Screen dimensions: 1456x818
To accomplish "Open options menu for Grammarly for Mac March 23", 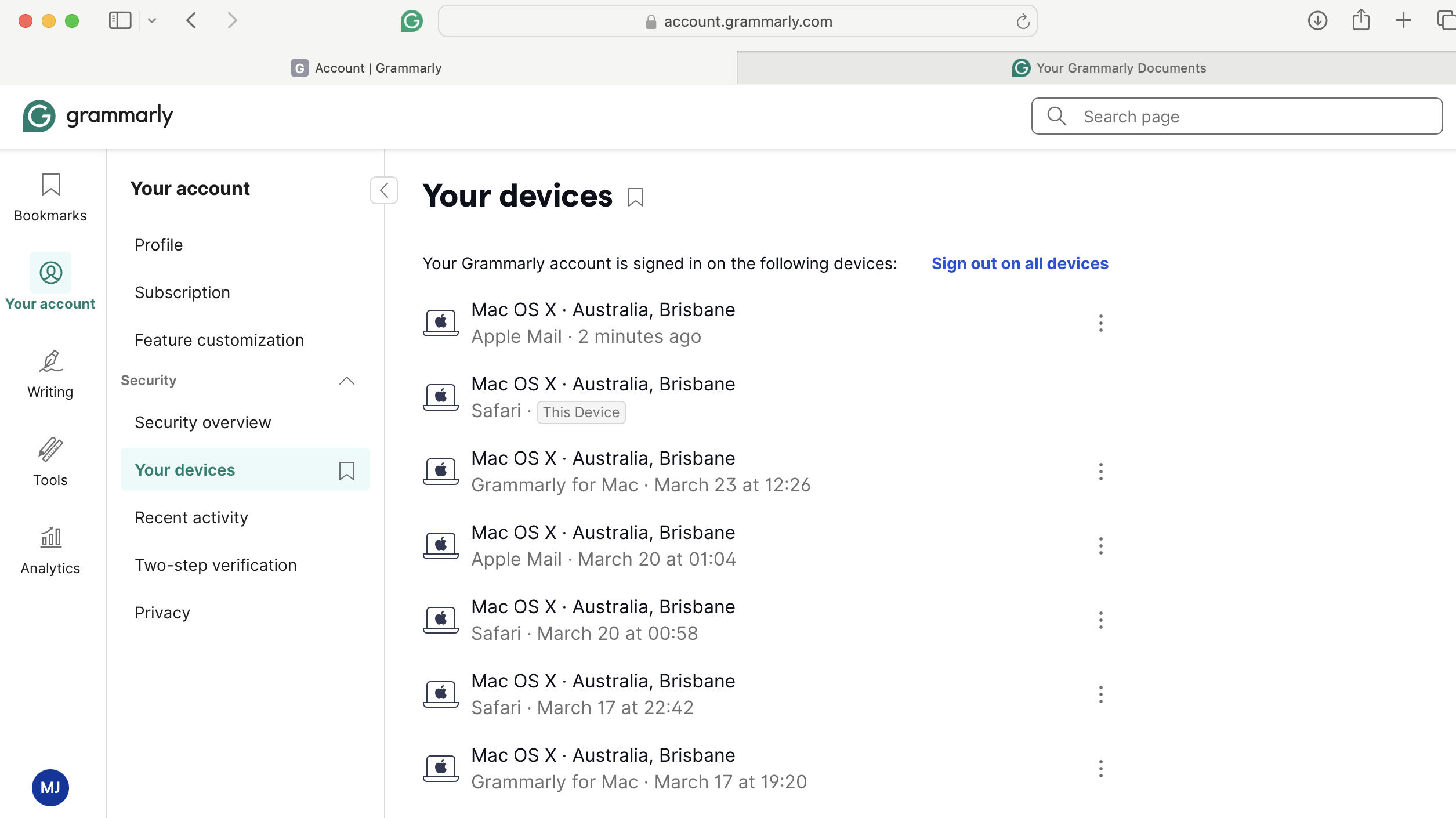I will [x=1100, y=472].
